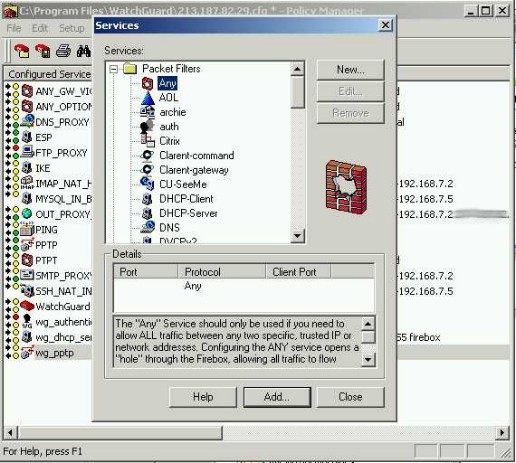Click the description box scroll-down arrow

(368, 359)
